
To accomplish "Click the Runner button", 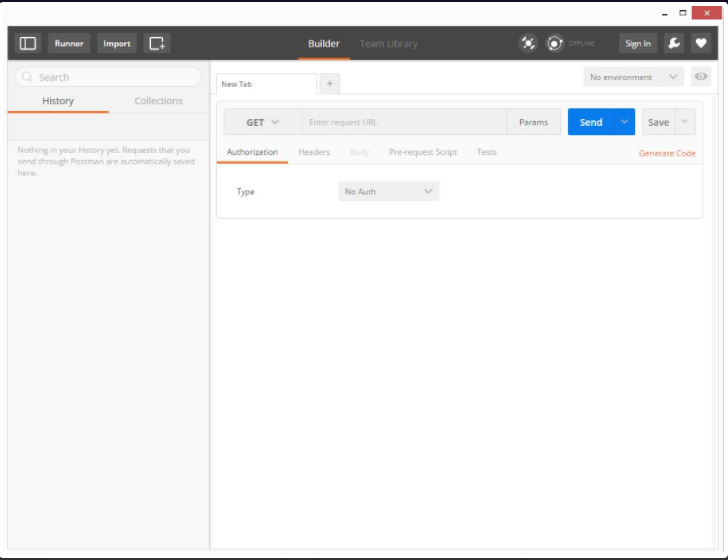I will click(x=69, y=43).
